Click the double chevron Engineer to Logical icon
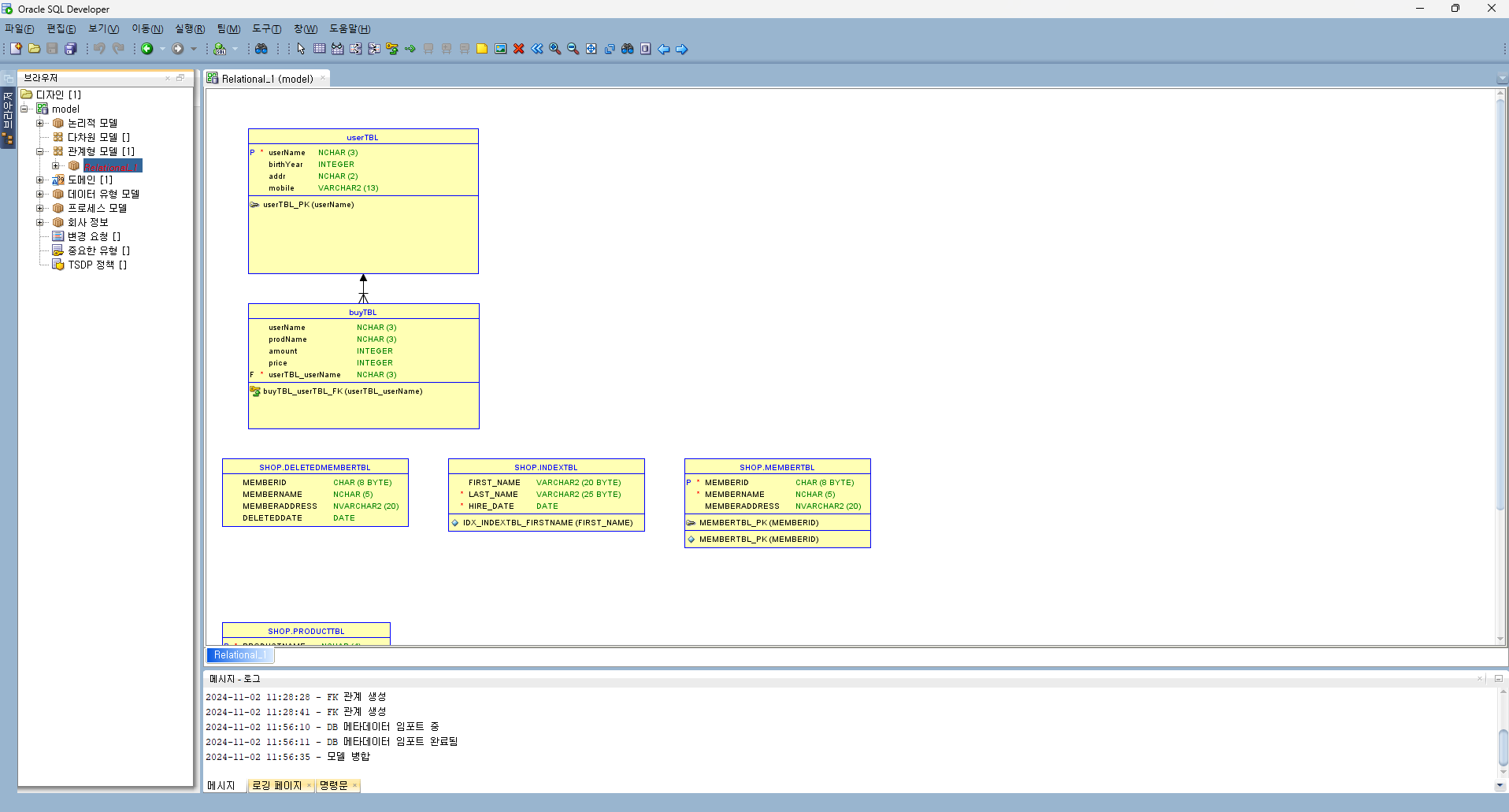The image size is (1509, 812). pyautogui.click(x=537, y=49)
